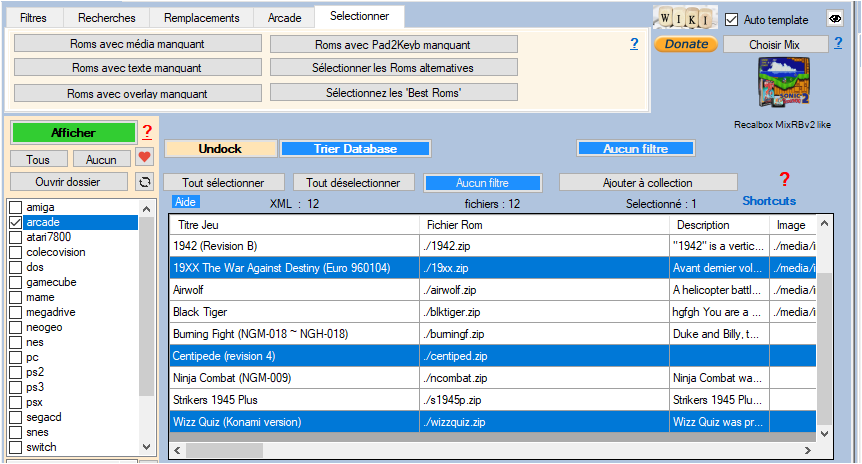The image size is (862, 464).
Task: Click the eye icon beside Auto template
Action: click(x=835, y=19)
